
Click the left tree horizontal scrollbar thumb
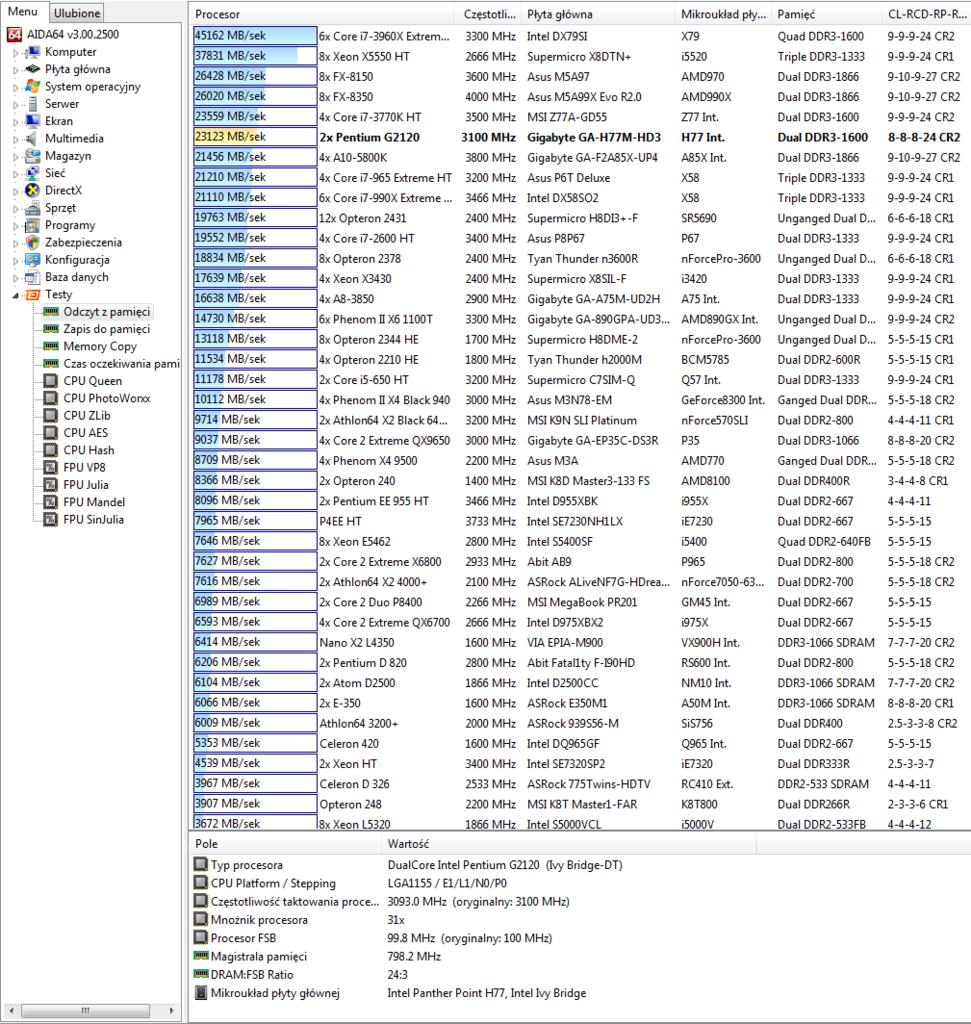pos(86,1010)
